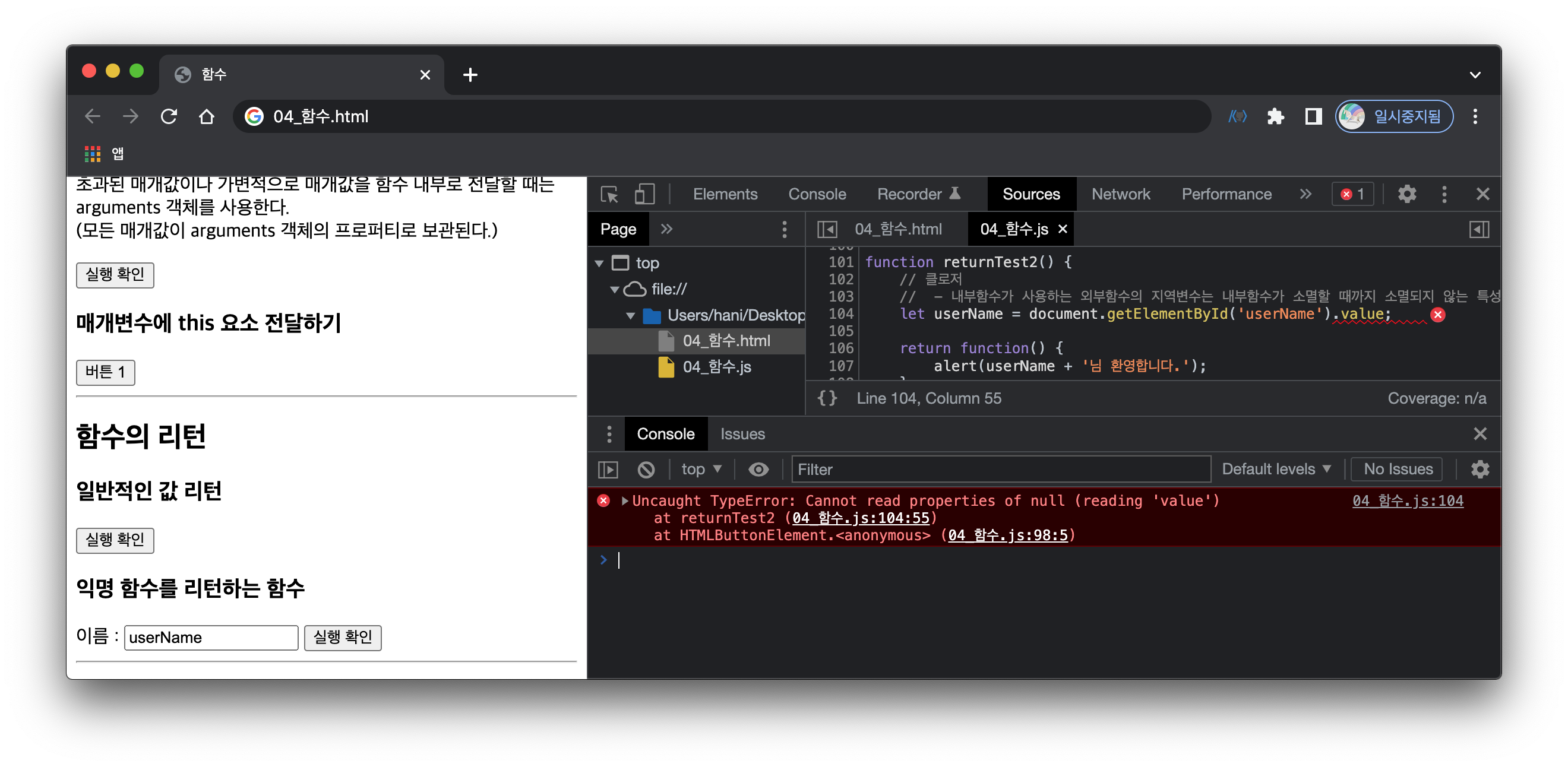Create a live expression eye icon

[x=758, y=470]
